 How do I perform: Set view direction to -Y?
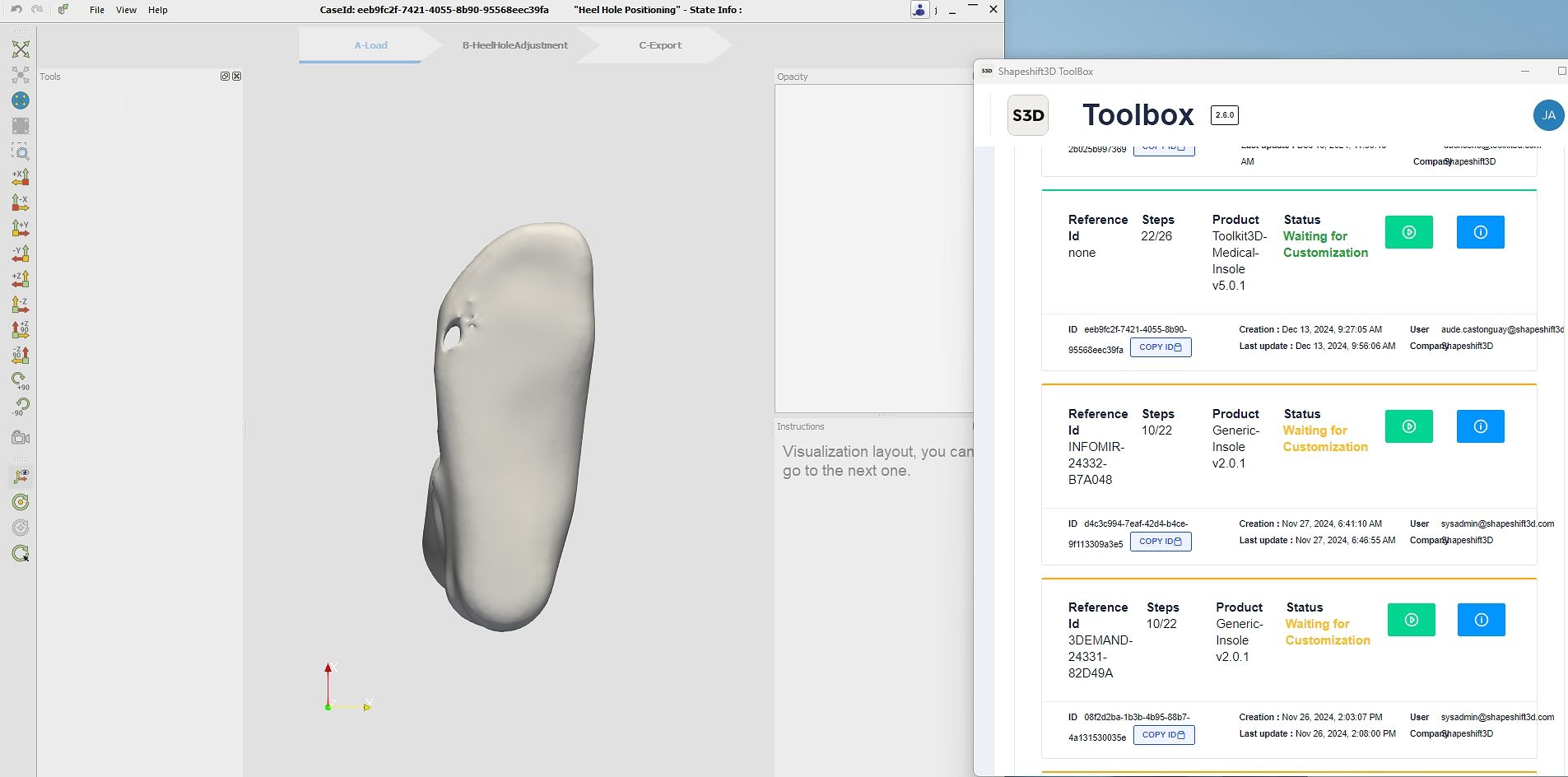(x=21, y=254)
